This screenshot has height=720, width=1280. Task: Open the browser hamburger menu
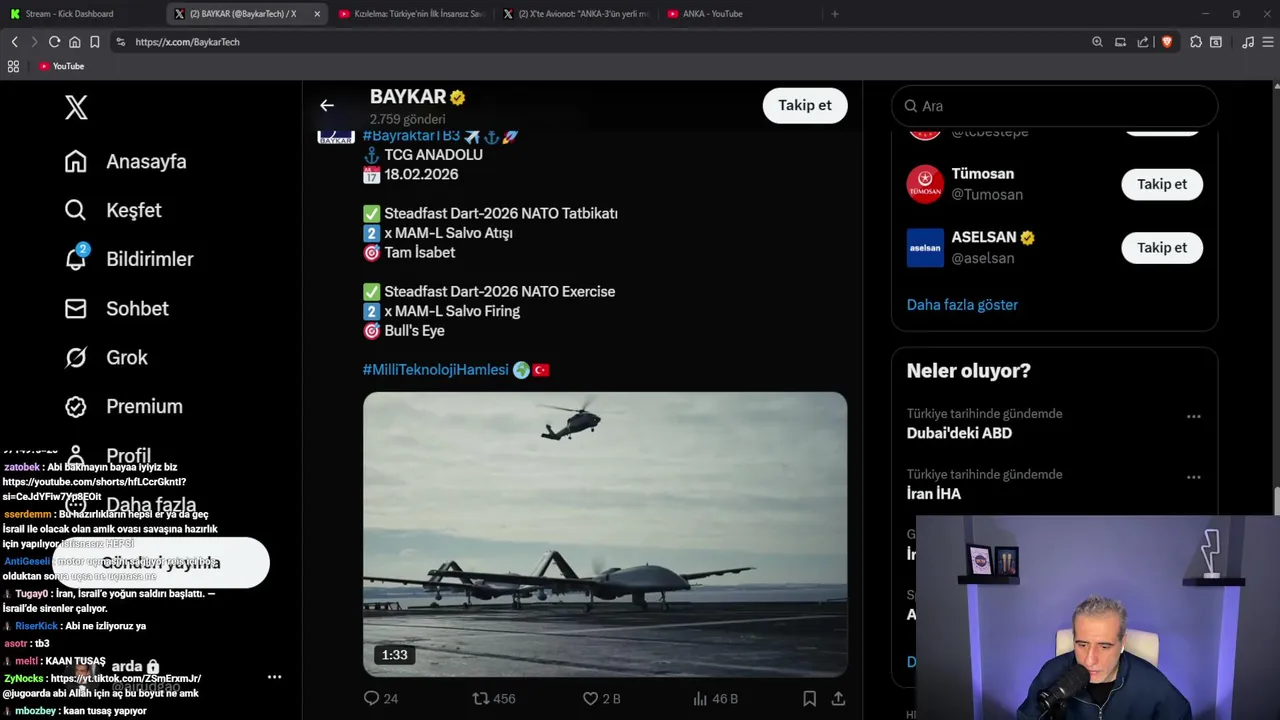pos(1268,42)
